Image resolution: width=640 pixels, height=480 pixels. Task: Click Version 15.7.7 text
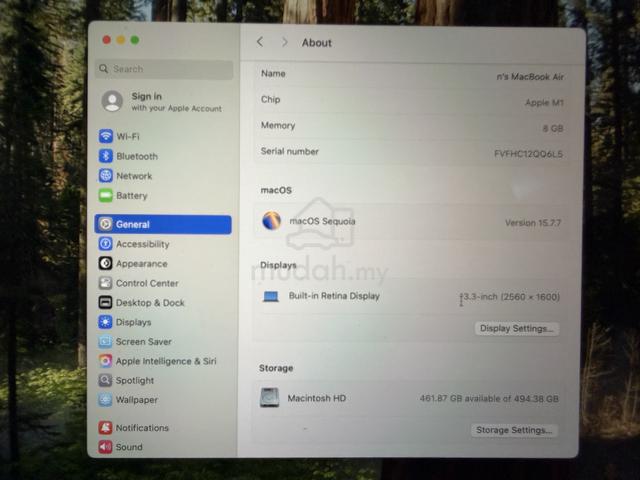point(533,223)
